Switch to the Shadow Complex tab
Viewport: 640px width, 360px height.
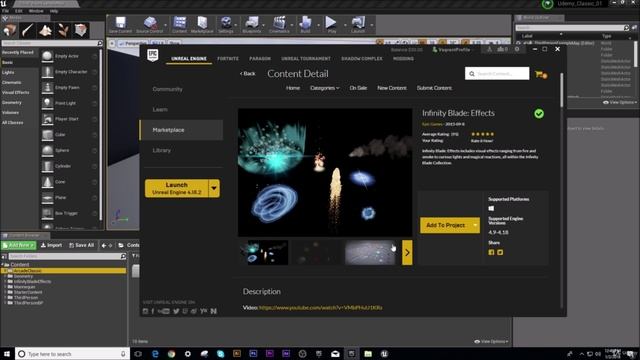pos(362,59)
